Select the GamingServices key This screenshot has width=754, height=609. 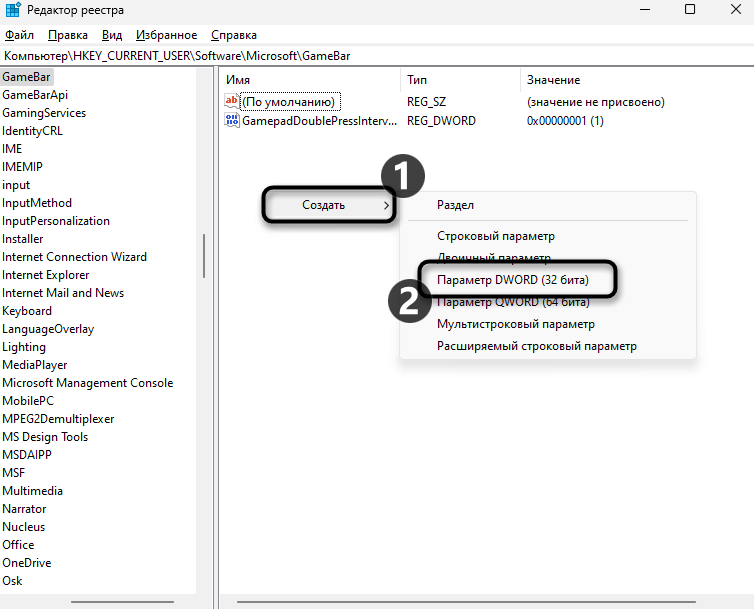coord(44,113)
